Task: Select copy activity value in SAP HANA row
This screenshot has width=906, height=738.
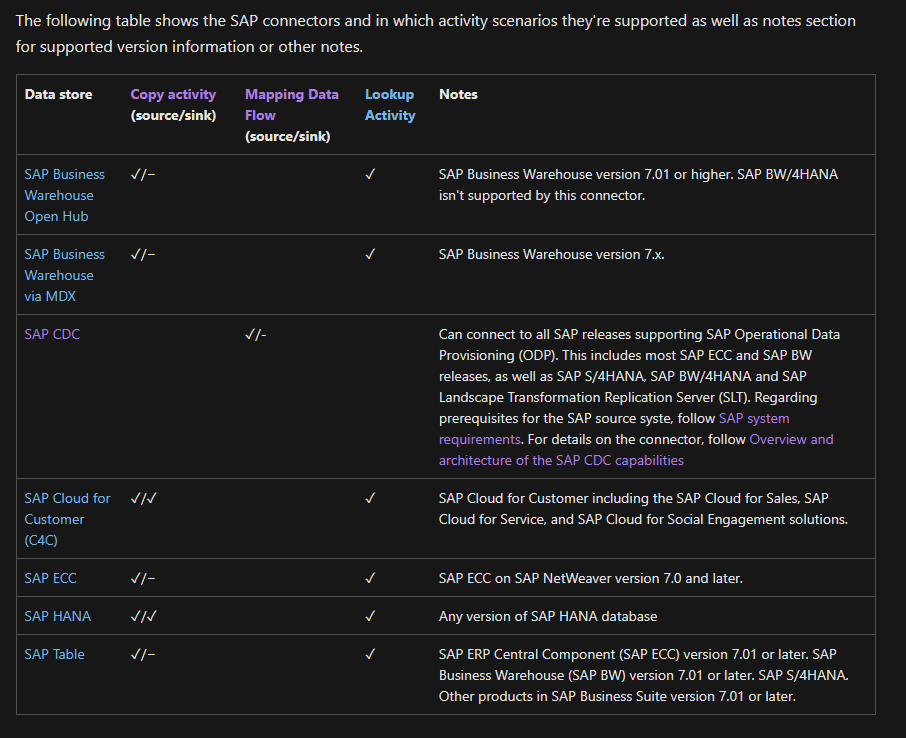Action: pyautogui.click(x=143, y=616)
